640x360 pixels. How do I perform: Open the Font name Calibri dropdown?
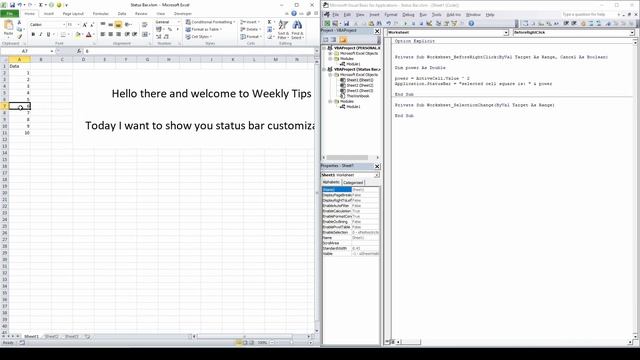point(64,24)
